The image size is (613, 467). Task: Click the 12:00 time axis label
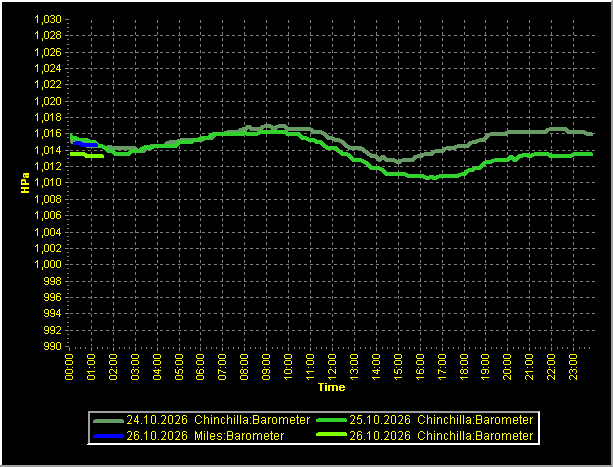pos(332,367)
